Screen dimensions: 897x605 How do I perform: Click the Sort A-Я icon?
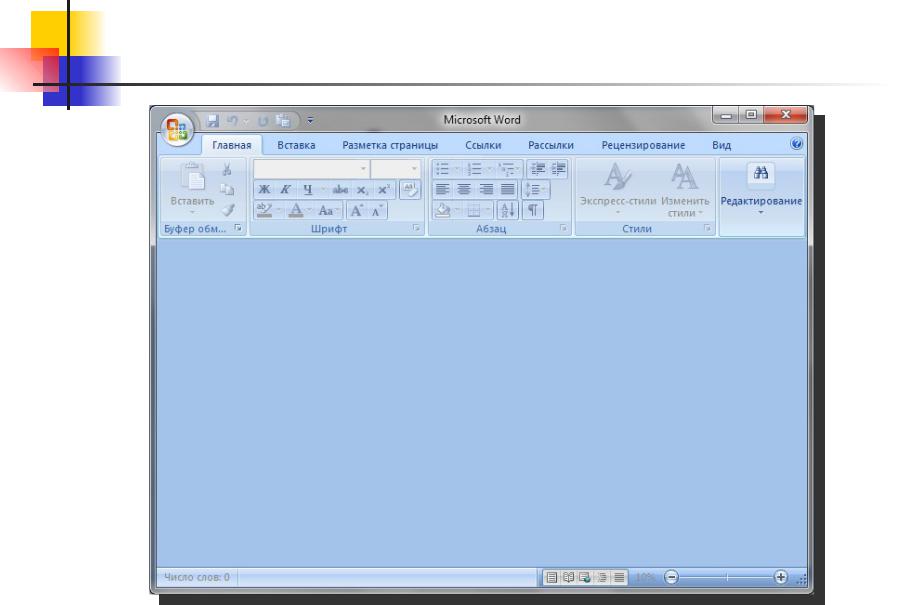(x=507, y=210)
